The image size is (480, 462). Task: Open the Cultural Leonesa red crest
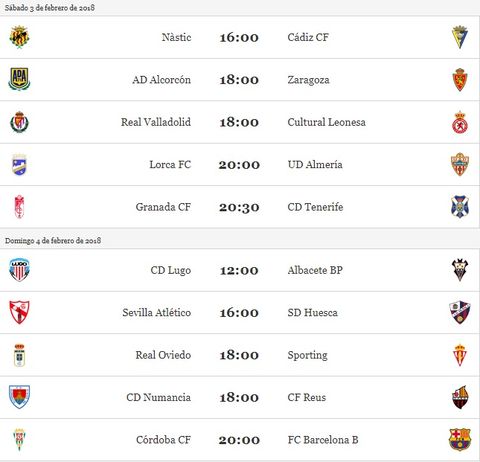point(460,122)
